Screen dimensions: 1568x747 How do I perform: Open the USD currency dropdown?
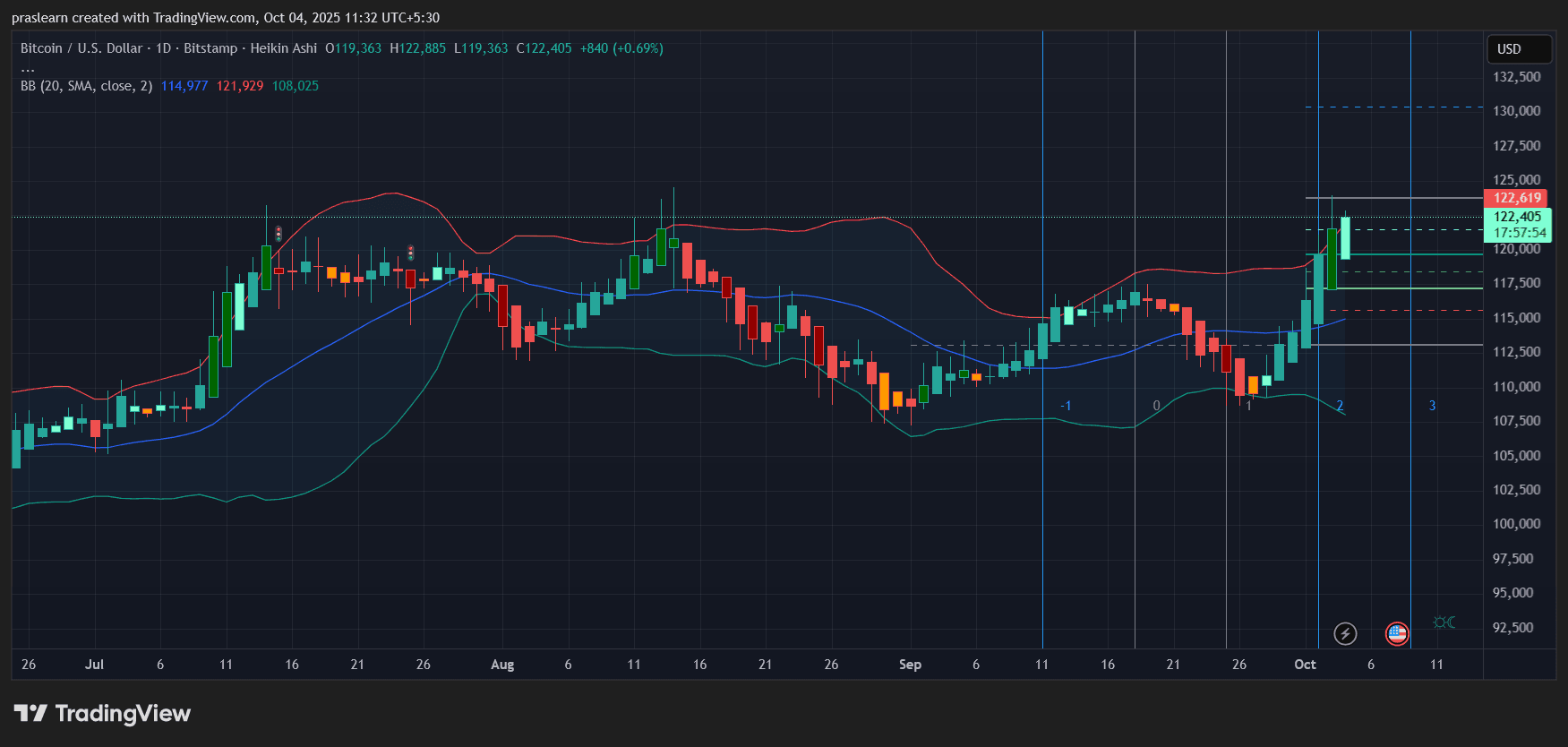coord(1518,49)
